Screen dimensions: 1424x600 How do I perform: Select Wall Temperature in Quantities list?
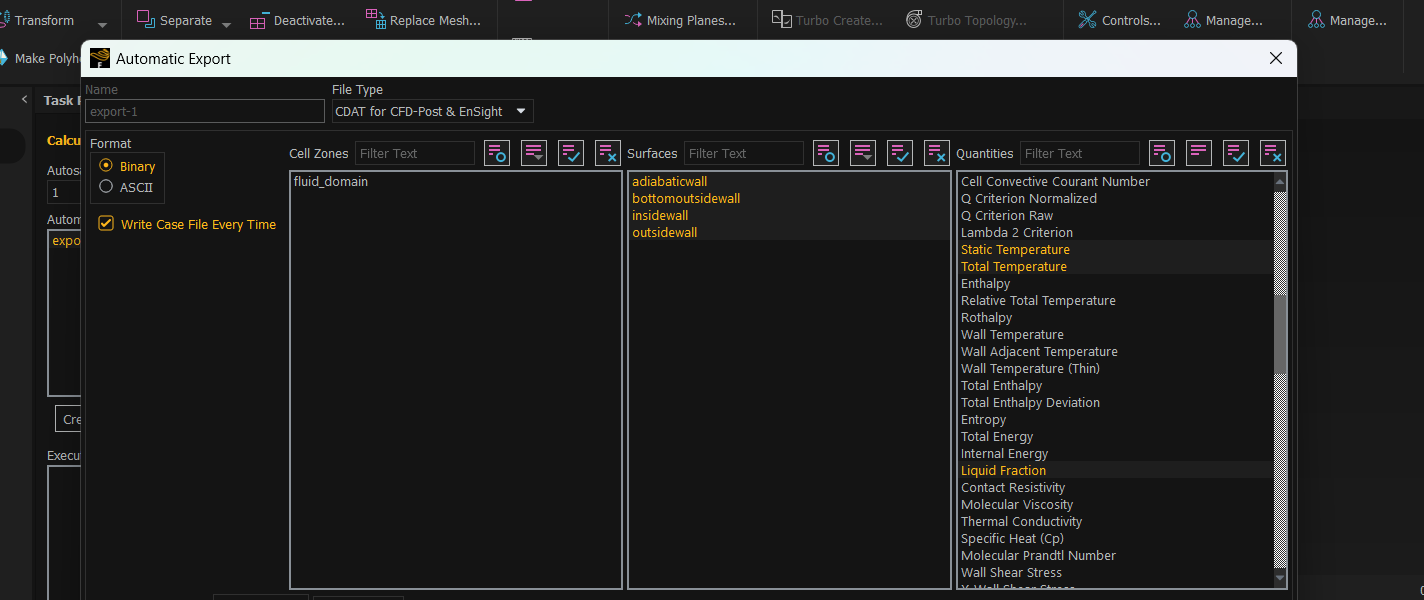pos(1012,334)
